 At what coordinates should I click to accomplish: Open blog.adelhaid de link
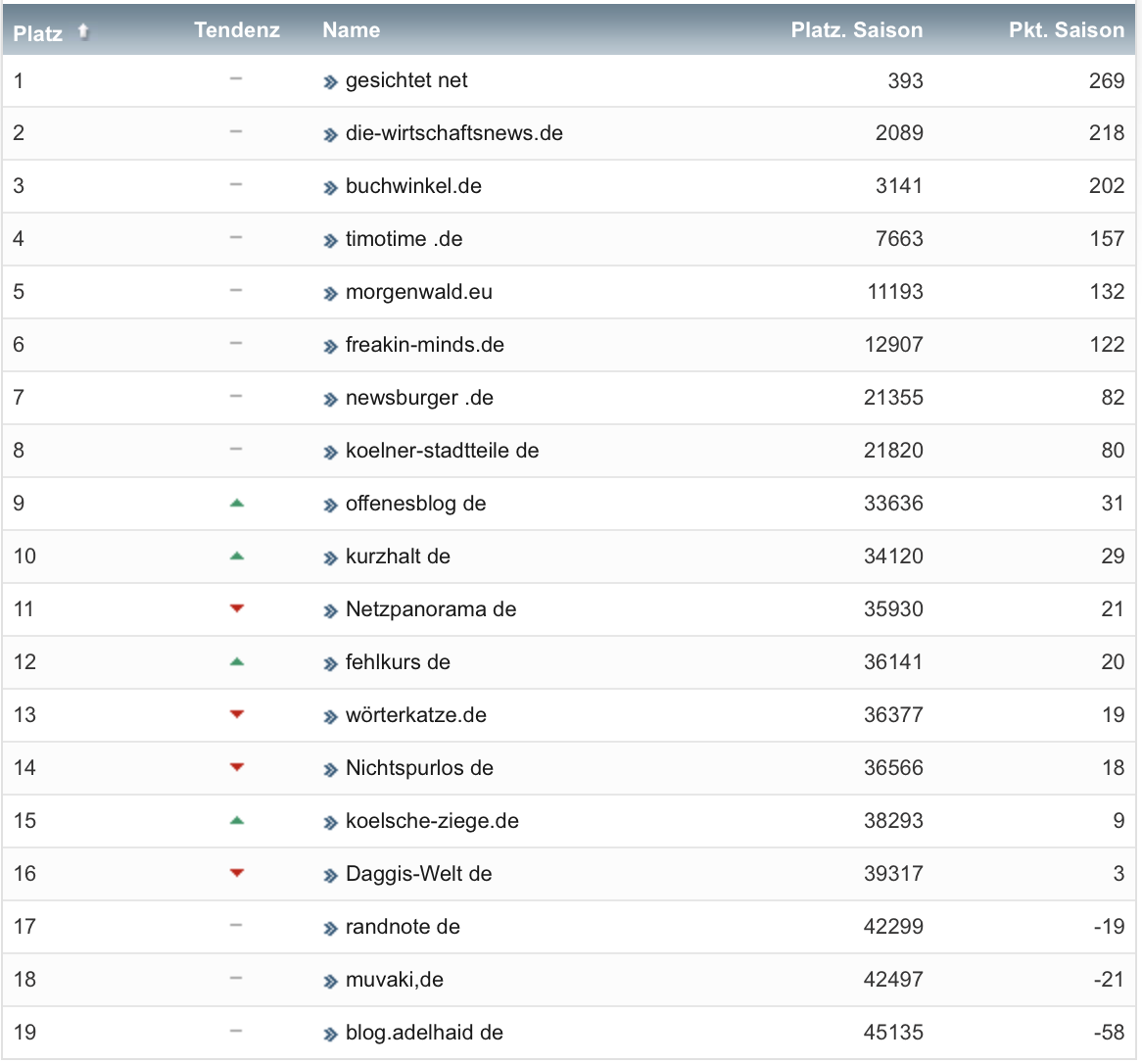424,1033
